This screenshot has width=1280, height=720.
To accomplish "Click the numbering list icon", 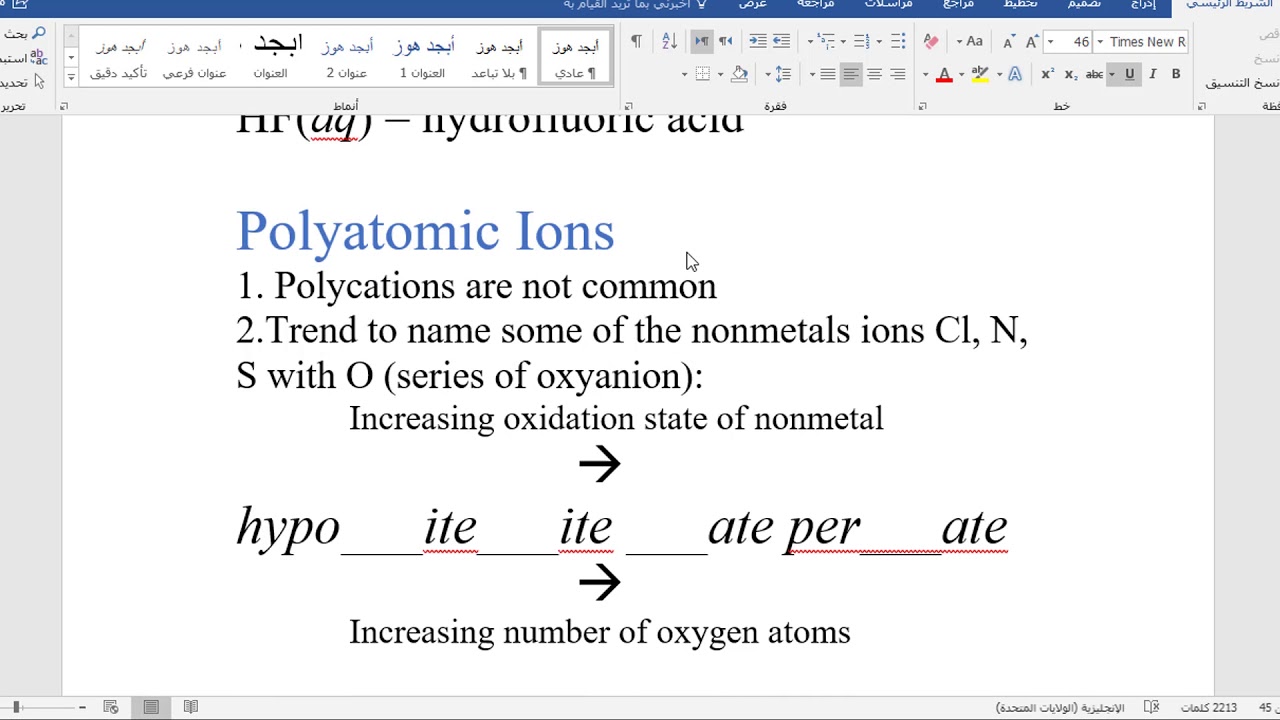I will (861, 41).
